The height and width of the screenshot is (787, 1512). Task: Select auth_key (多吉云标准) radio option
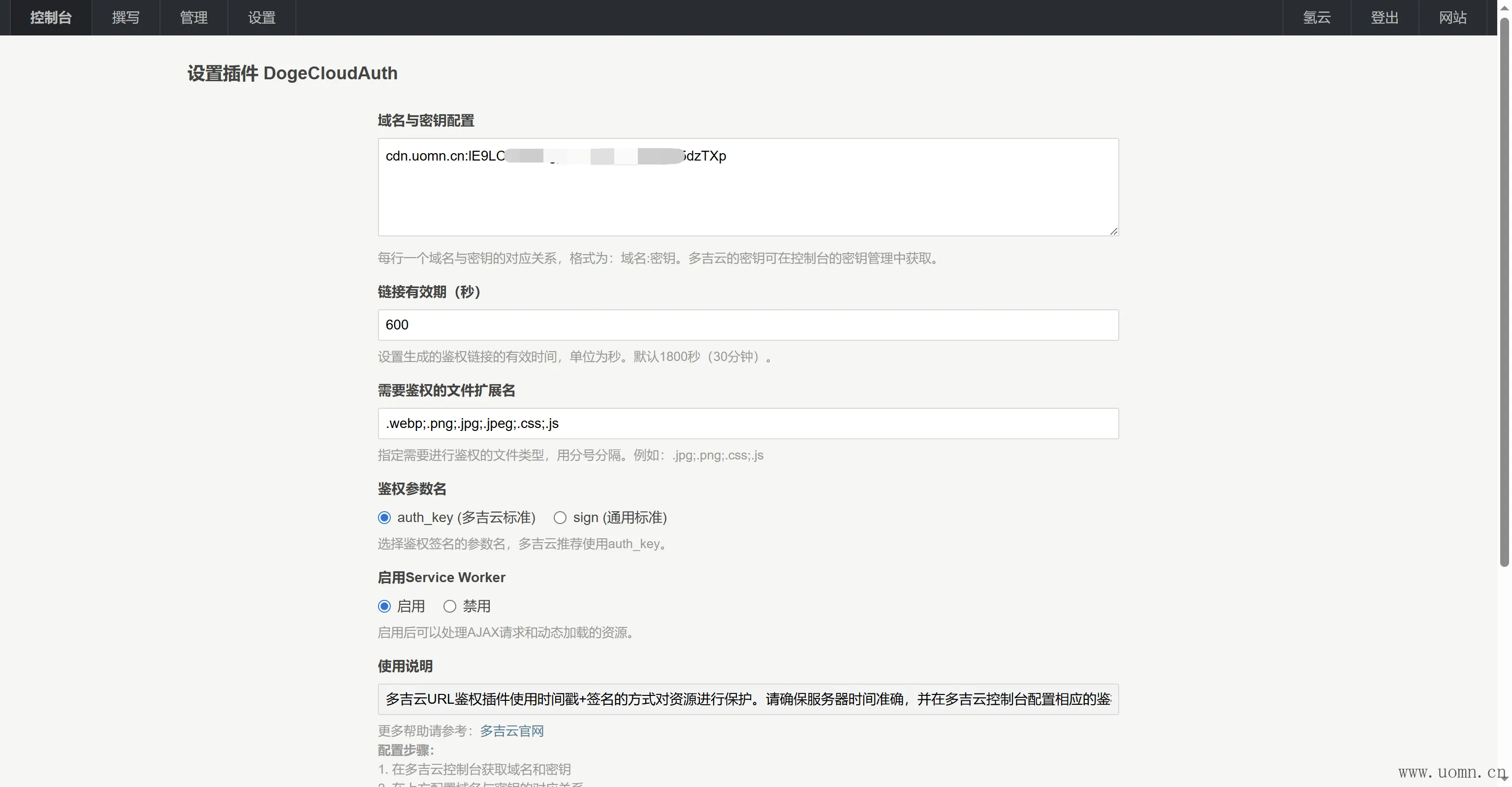[x=384, y=518]
